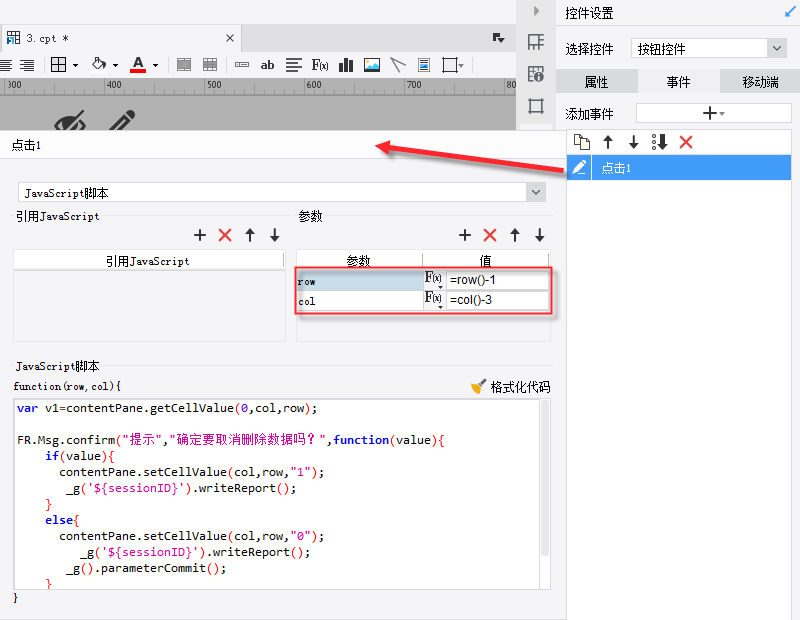
Task: Open the F(x) type selector for row
Action: [x=434, y=280]
